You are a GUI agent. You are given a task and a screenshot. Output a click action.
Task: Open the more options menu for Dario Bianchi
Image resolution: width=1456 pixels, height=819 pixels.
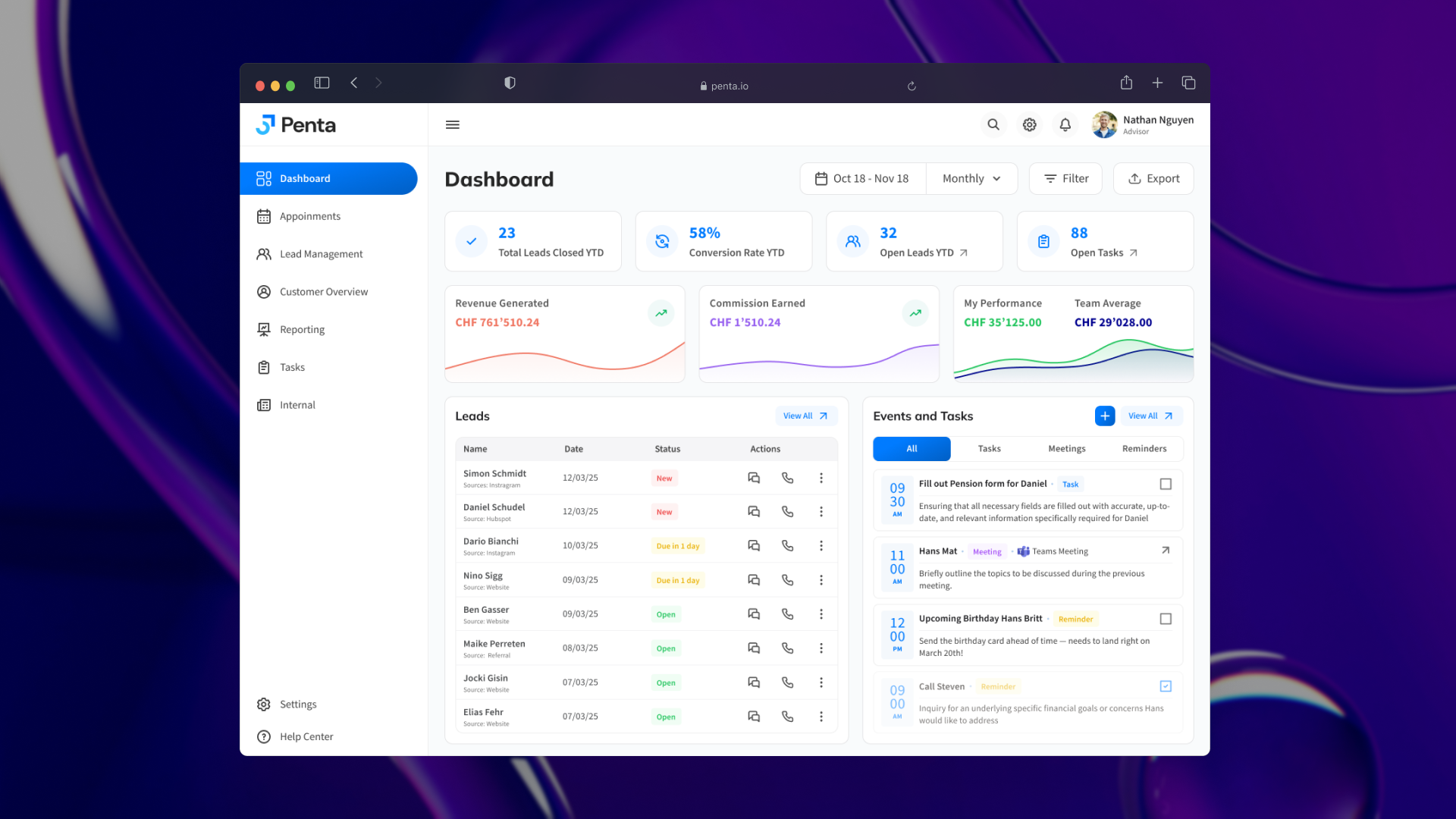821,545
